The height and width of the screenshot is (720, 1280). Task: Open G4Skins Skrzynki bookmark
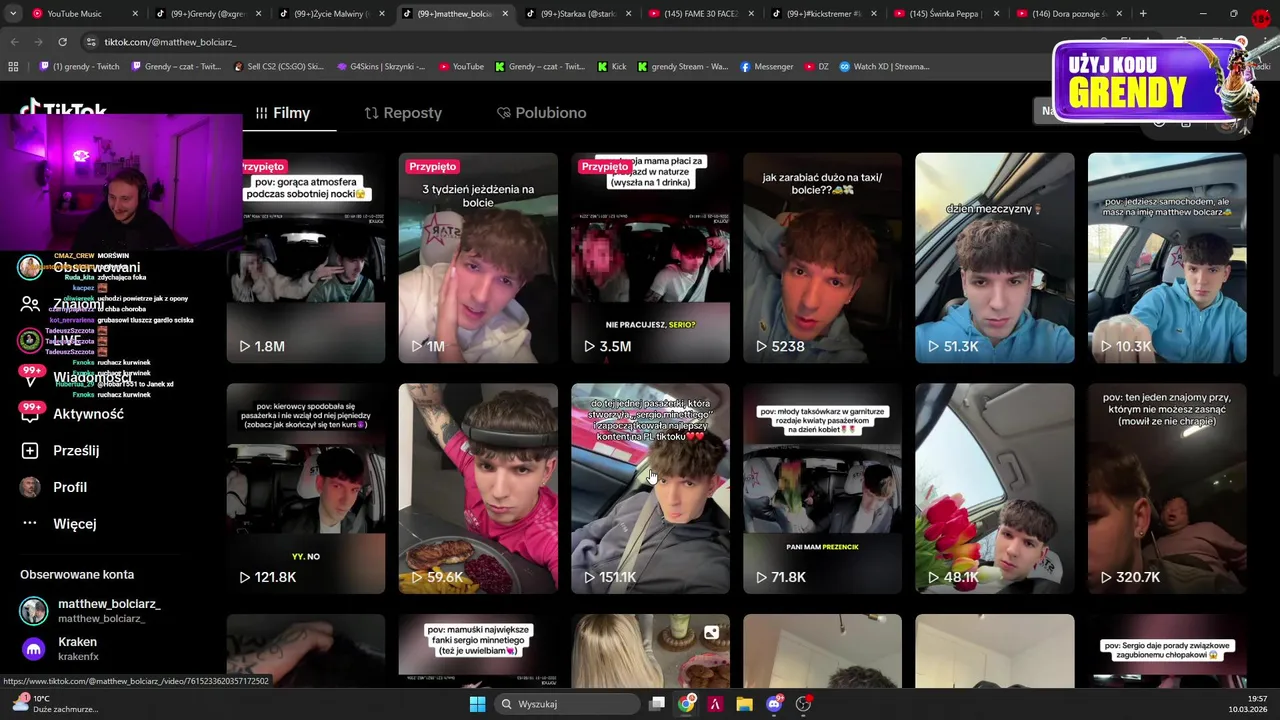point(381,67)
